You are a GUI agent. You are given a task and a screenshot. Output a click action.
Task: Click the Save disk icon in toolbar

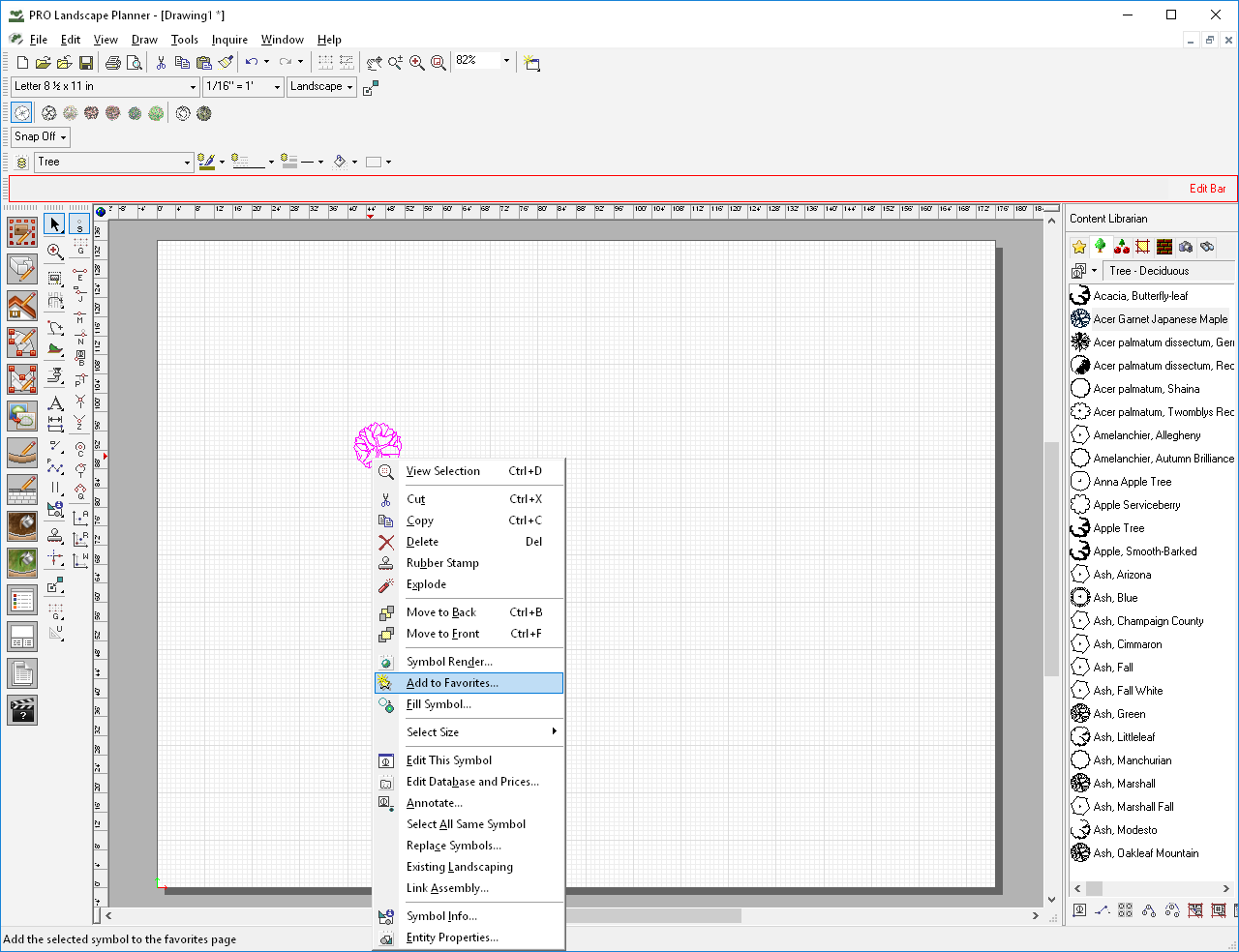(86, 63)
